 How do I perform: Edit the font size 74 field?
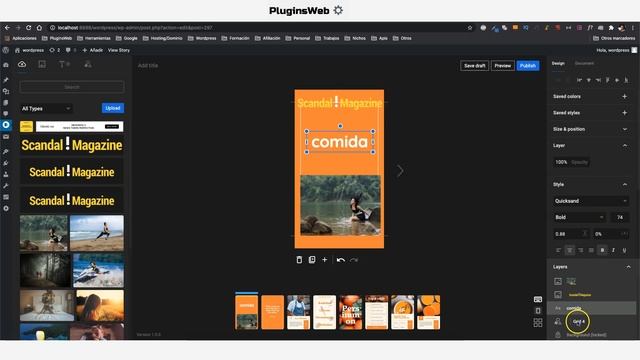click(x=619, y=217)
